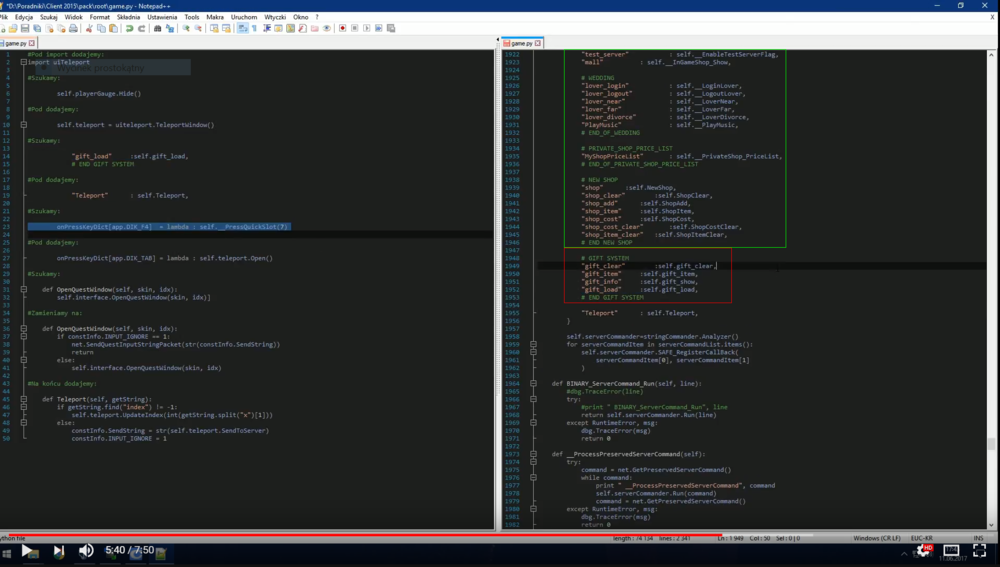This screenshot has width=1000, height=567.
Task: Open Find with the binoculars icon
Action: pos(158,28)
